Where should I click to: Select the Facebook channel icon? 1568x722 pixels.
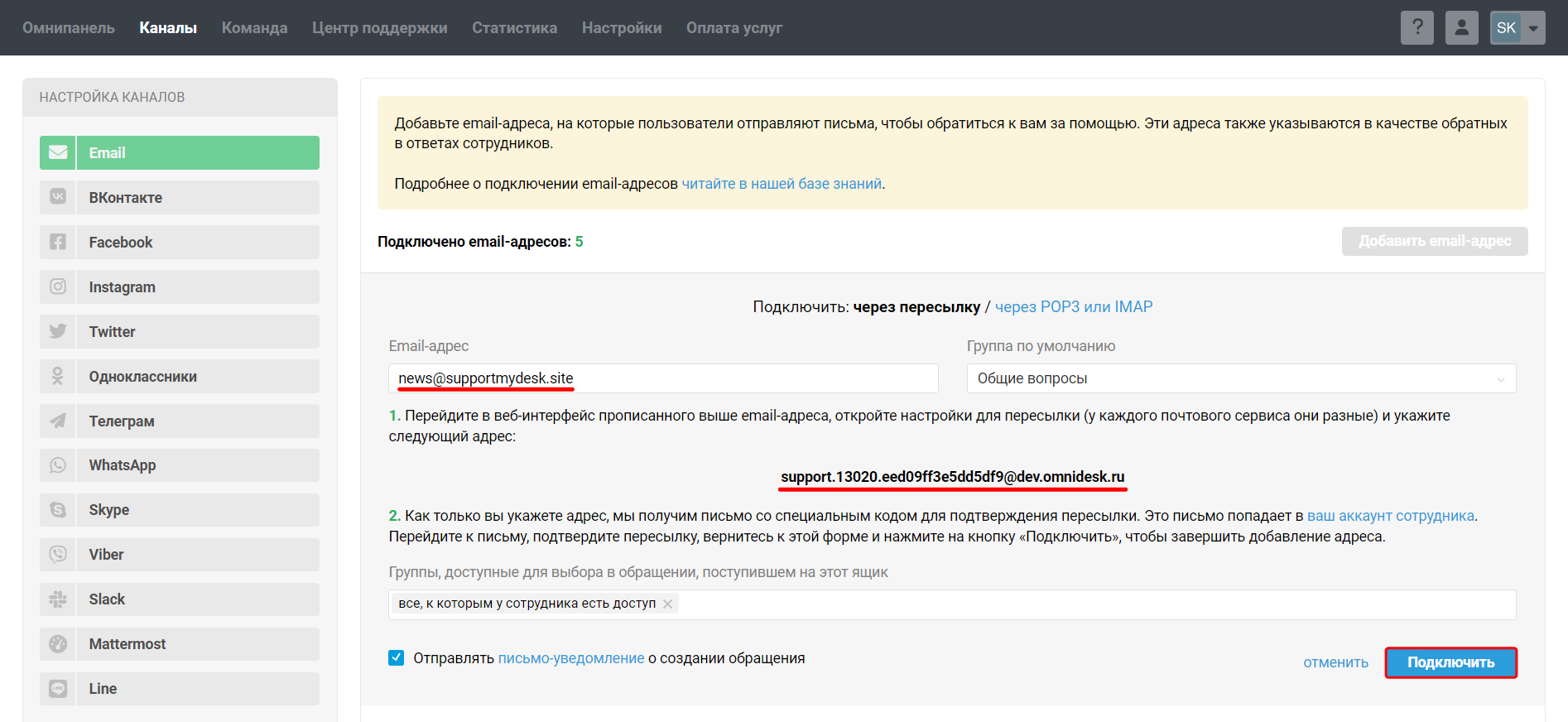point(58,243)
